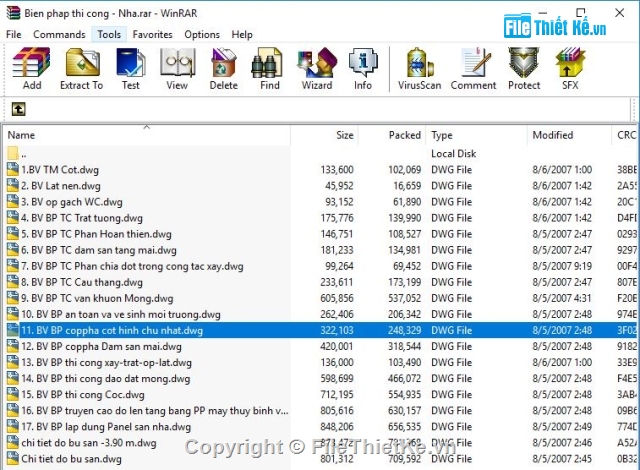
Task: Sort by the Type column header
Action: [x=477, y=135]
